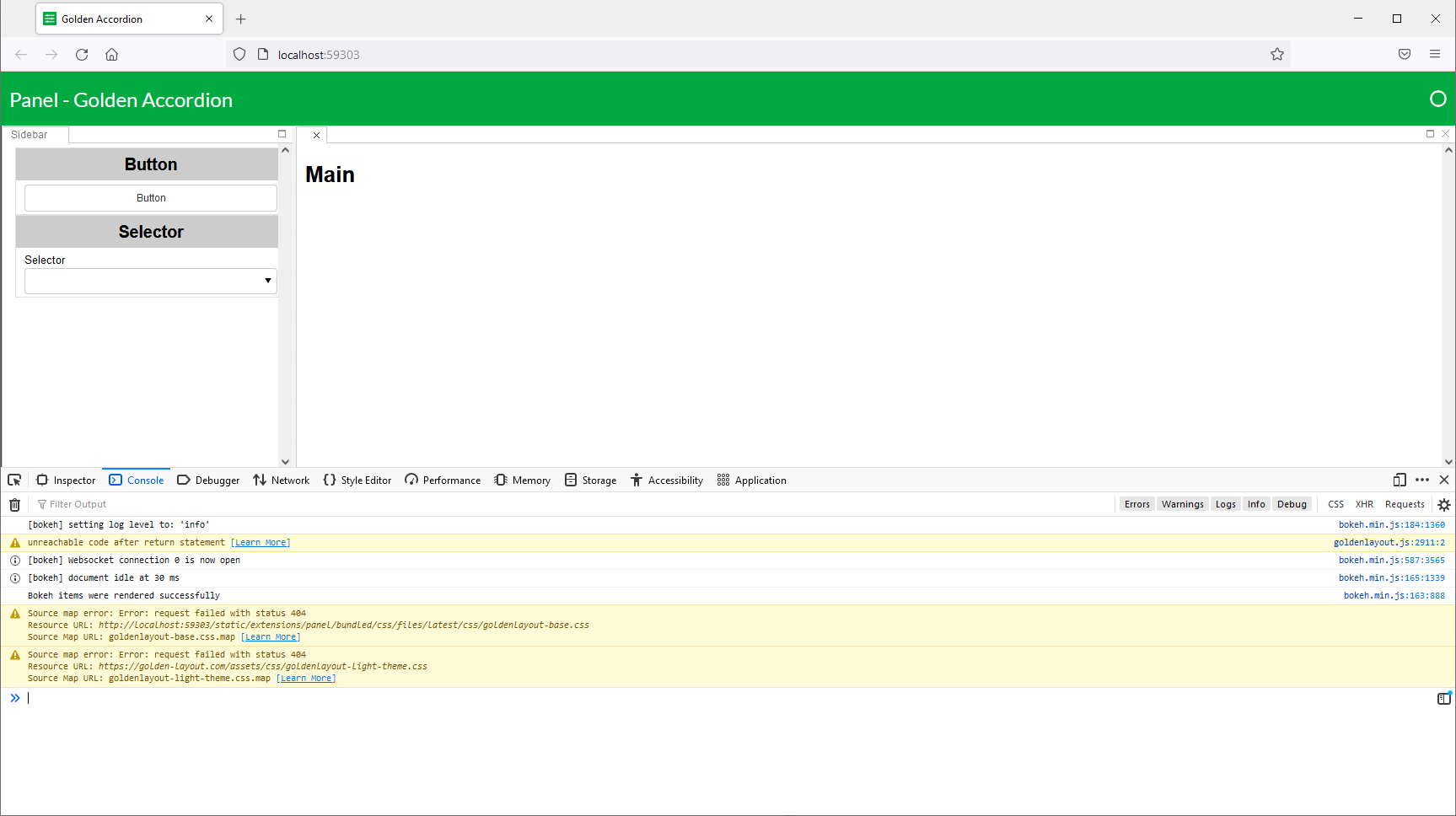Open the Application tab
Viewport: 1456px width, 816px height.
pos(752,480)
